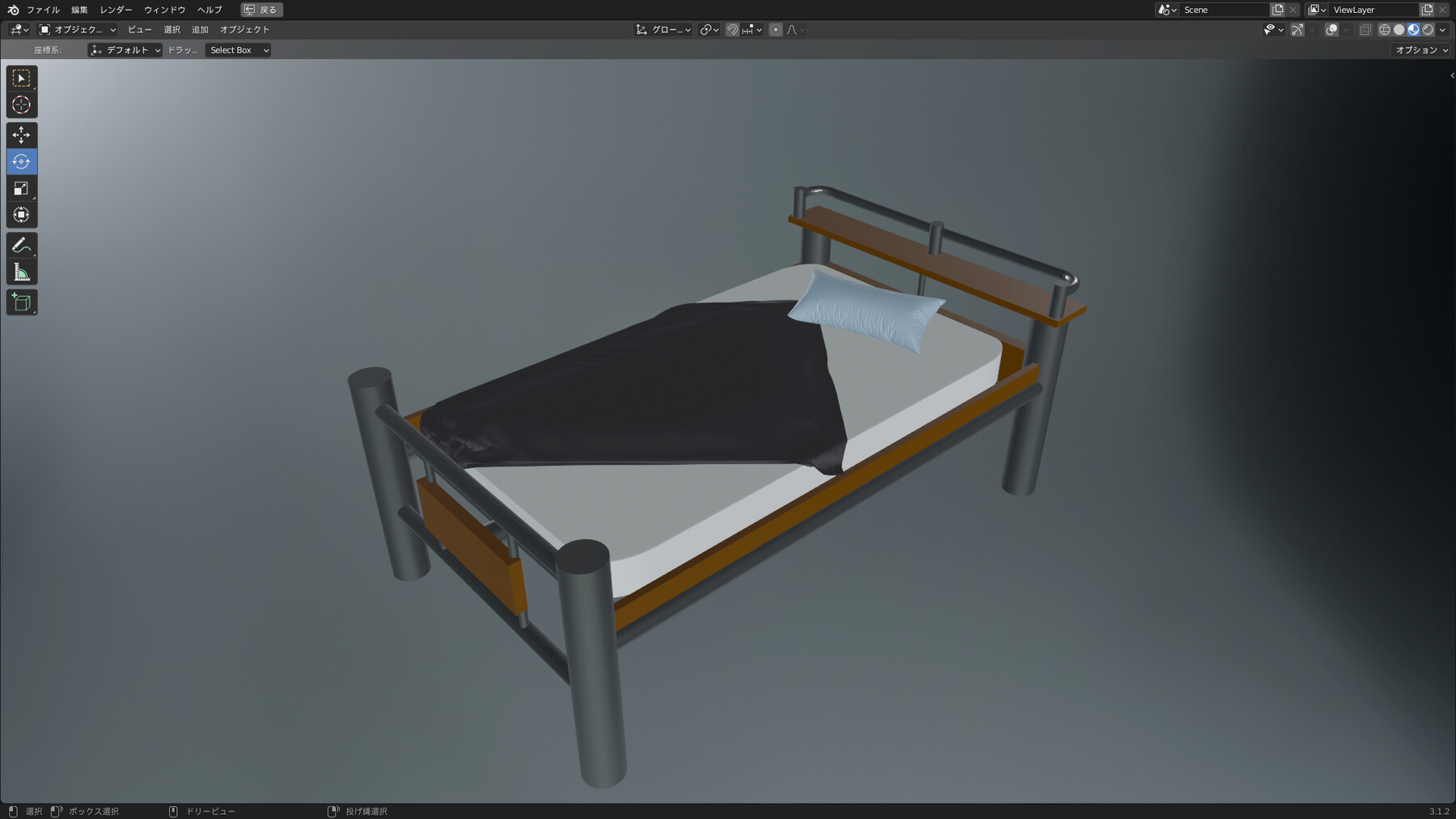Activate the Add Cube tool
Image resolution: width=1456 pixels, height=819 pixels.
coord(22,302)
